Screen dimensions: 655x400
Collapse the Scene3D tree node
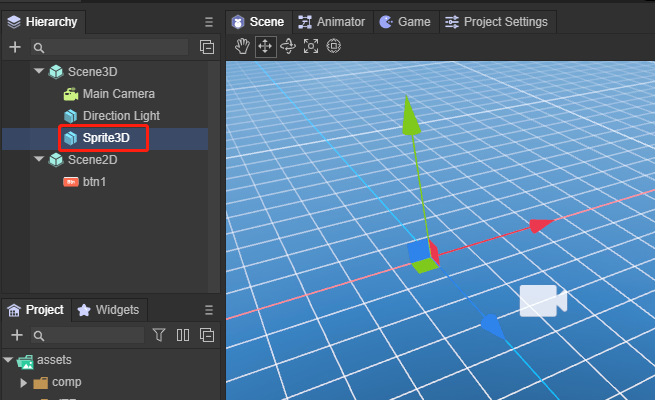(x=38, y=72)
